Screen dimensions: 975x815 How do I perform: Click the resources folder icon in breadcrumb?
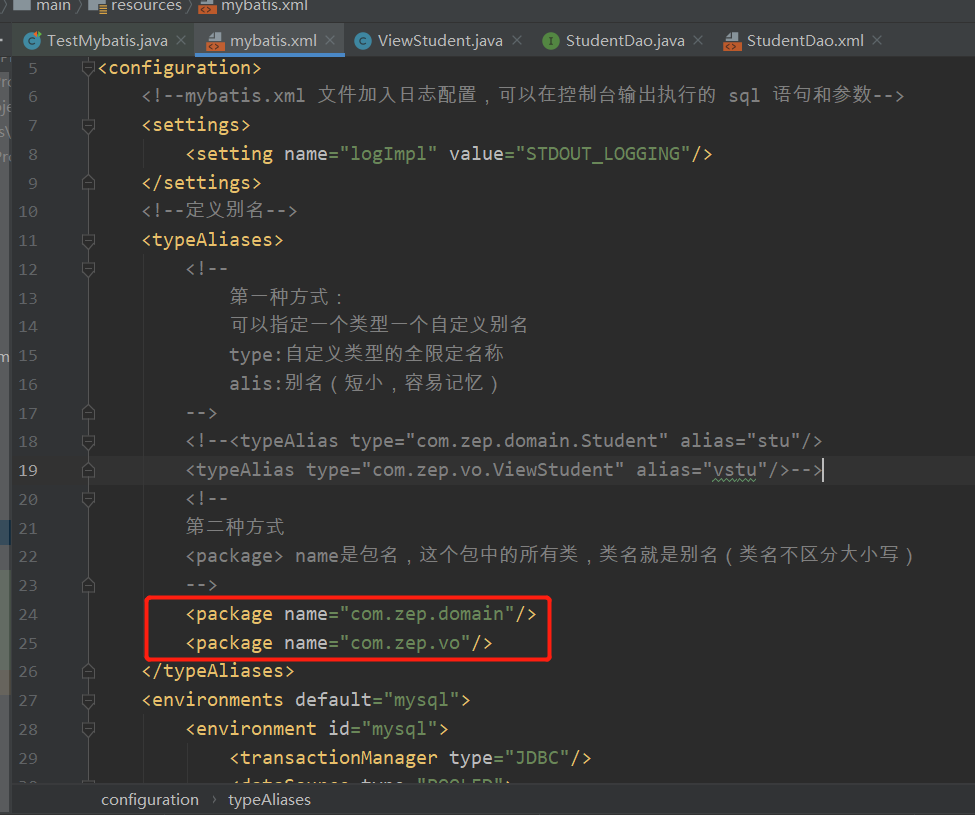point(98,6)
